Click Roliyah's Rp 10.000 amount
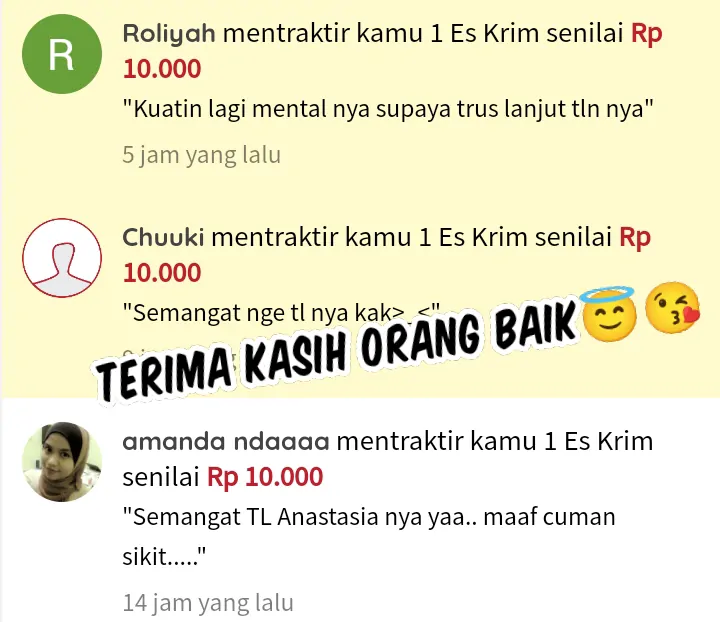This screenshot has width=720, height=622. [162, 69]
